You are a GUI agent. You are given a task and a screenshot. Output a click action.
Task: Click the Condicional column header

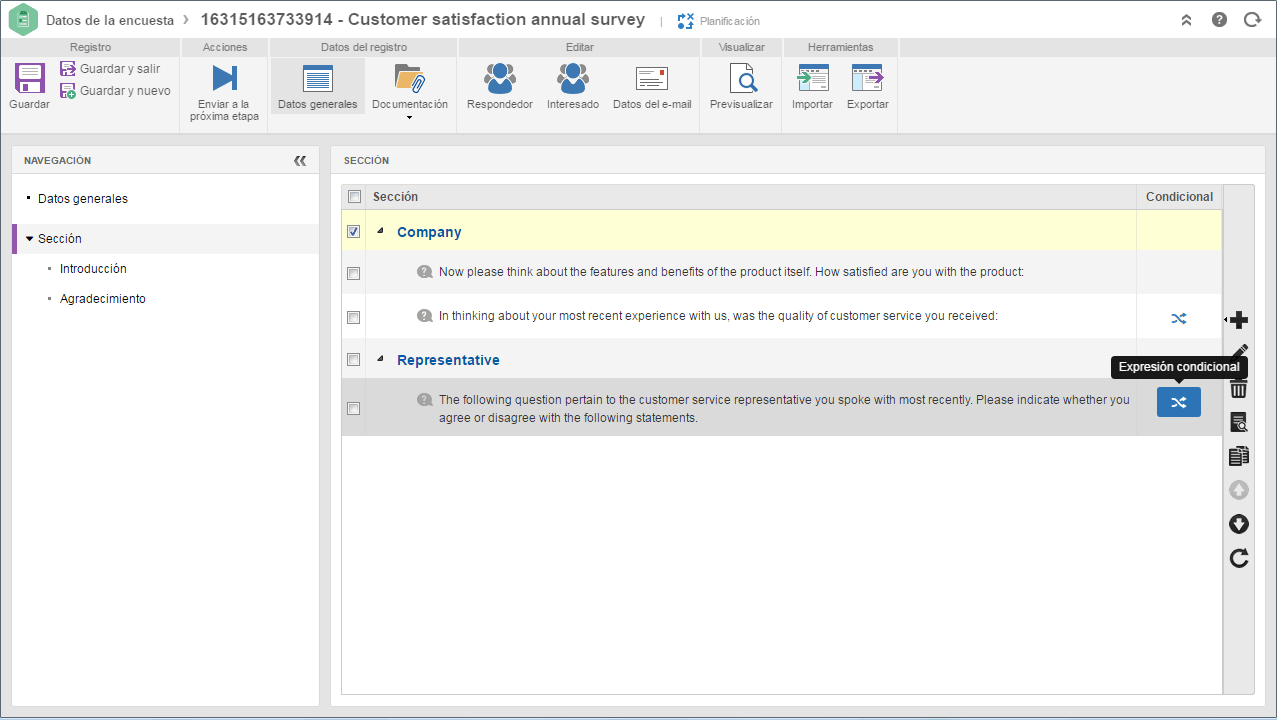(x=1179, y=197)
